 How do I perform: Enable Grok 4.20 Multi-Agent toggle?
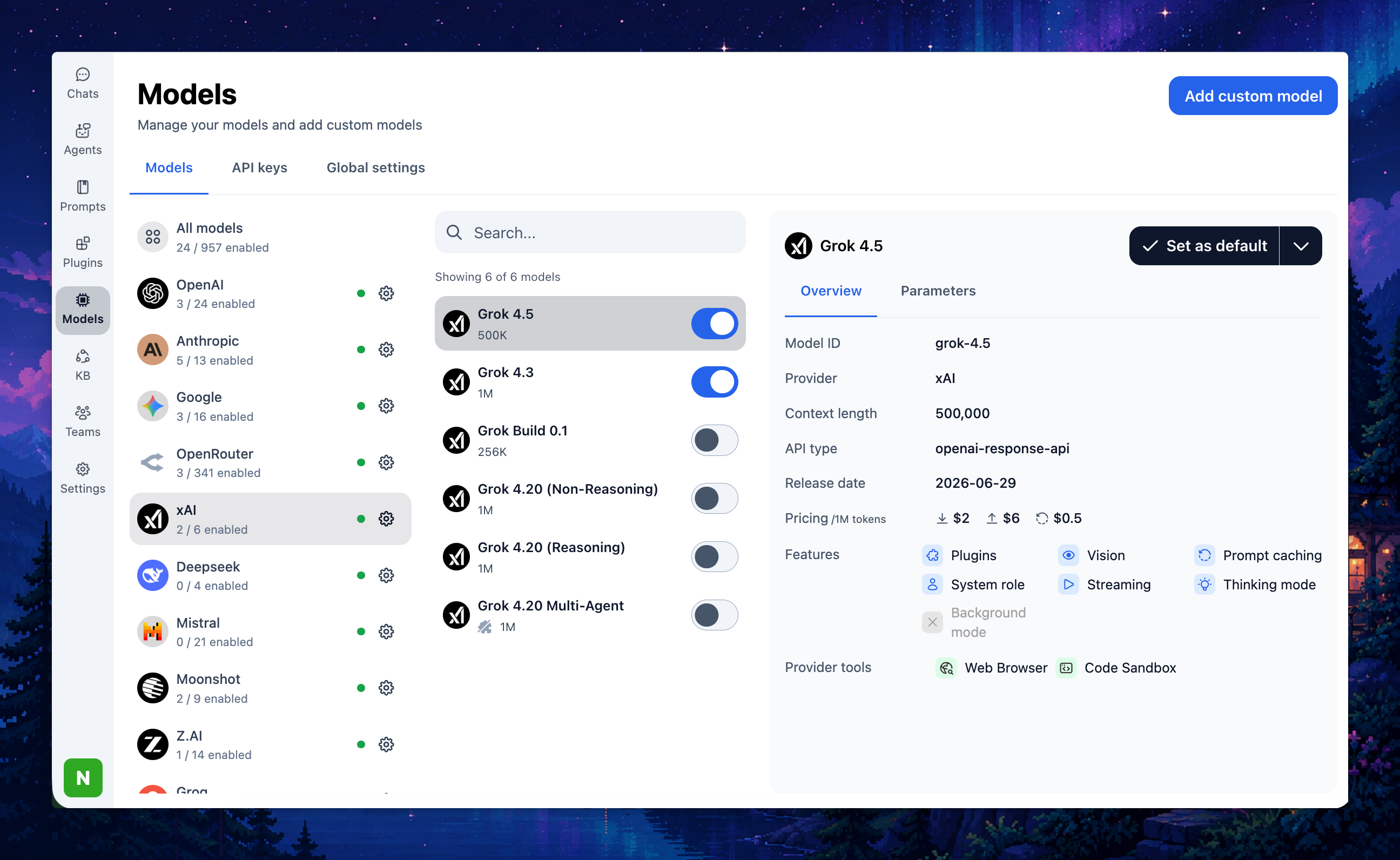[x=714, y=615]
